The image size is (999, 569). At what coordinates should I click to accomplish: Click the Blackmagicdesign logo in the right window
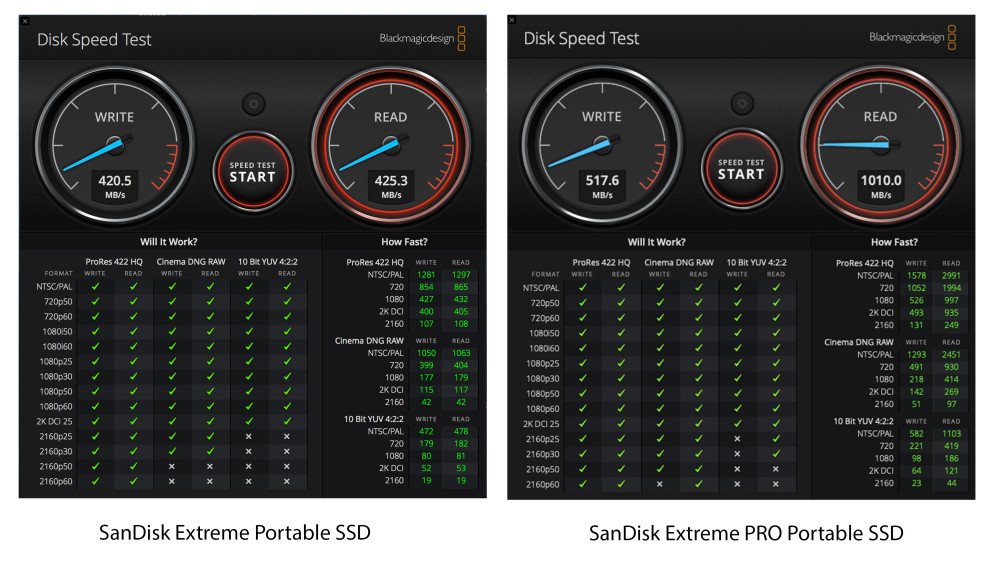tap(912, 37)
